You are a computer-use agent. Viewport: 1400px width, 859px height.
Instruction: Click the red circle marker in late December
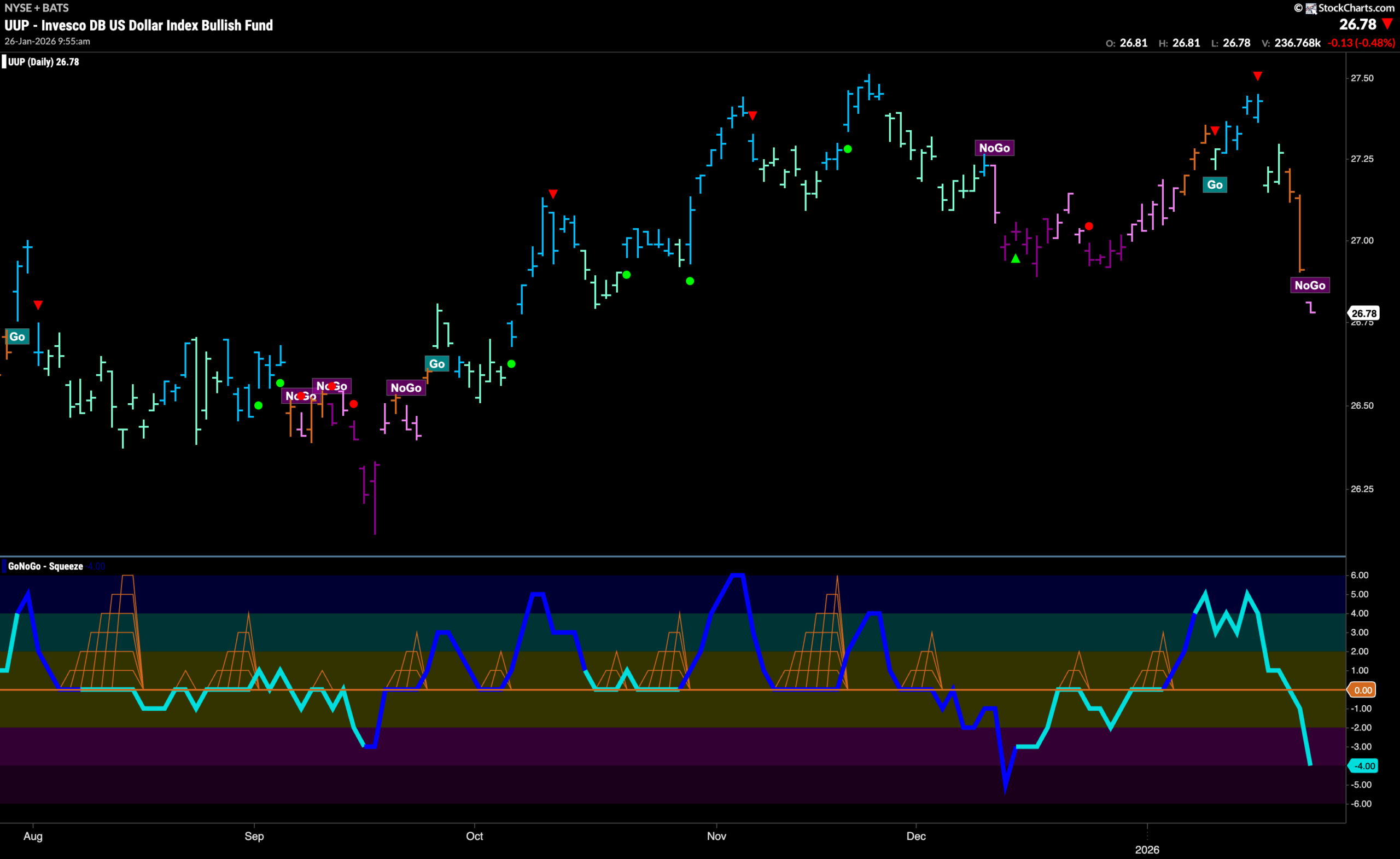point(1089,227)
